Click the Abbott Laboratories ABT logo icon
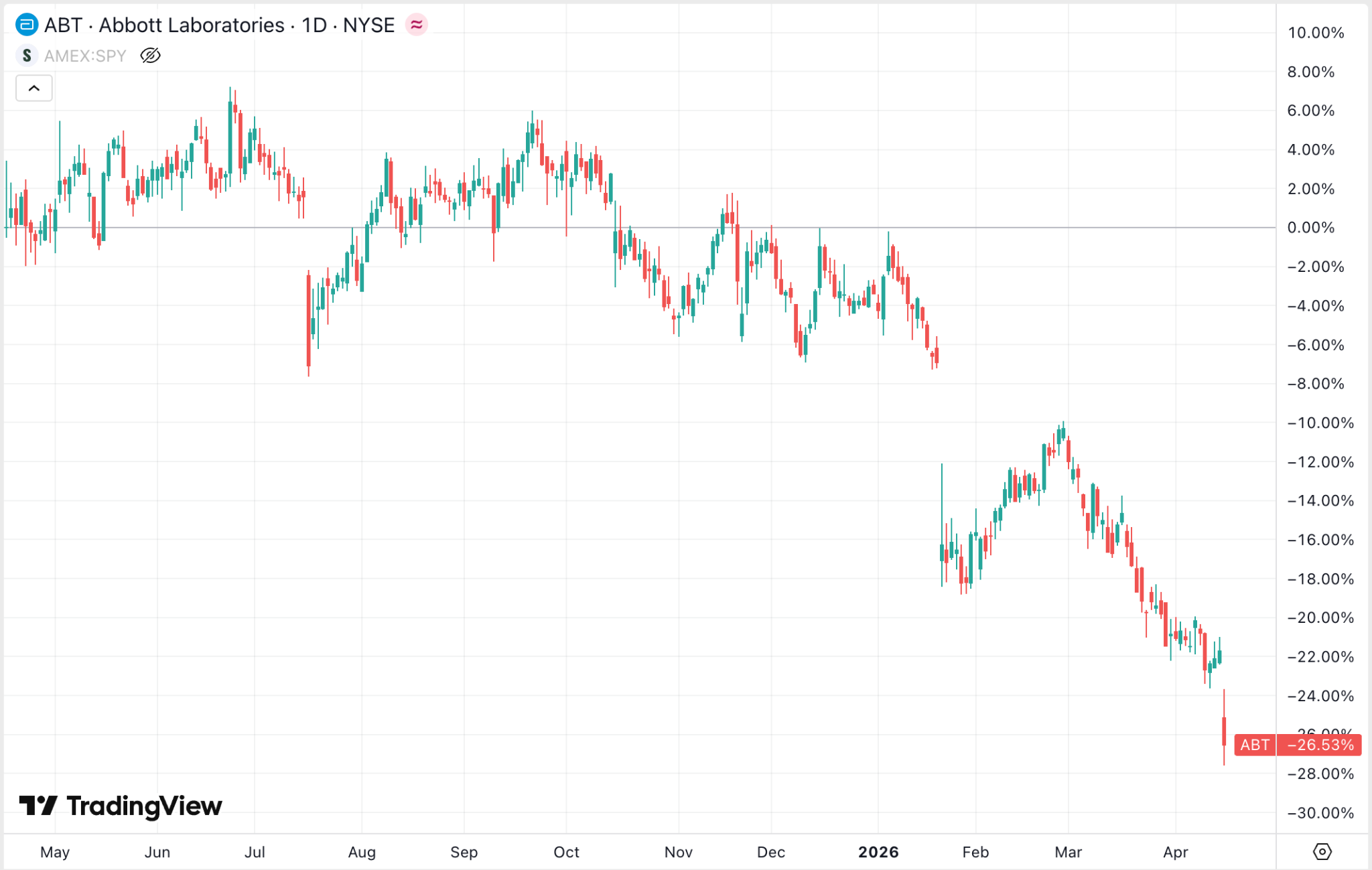Screen dimensions: 1372x870 [x=26, y=25]
